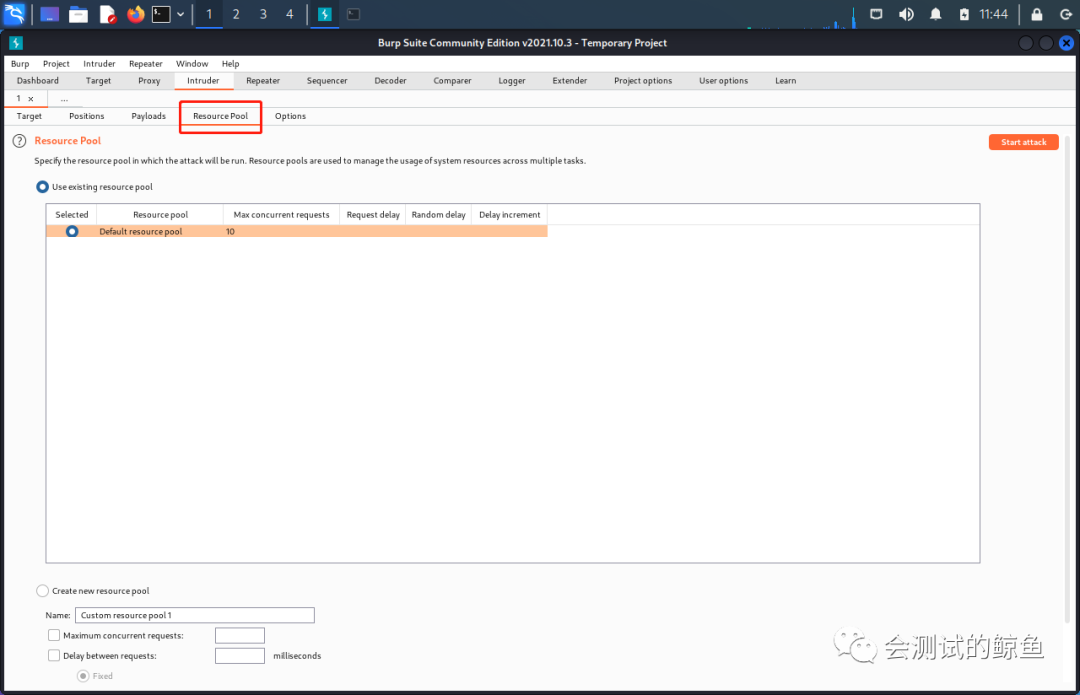Sort by Request delay column header
This screenshot has height=695, width=1080.
click(x=373, y=215)
